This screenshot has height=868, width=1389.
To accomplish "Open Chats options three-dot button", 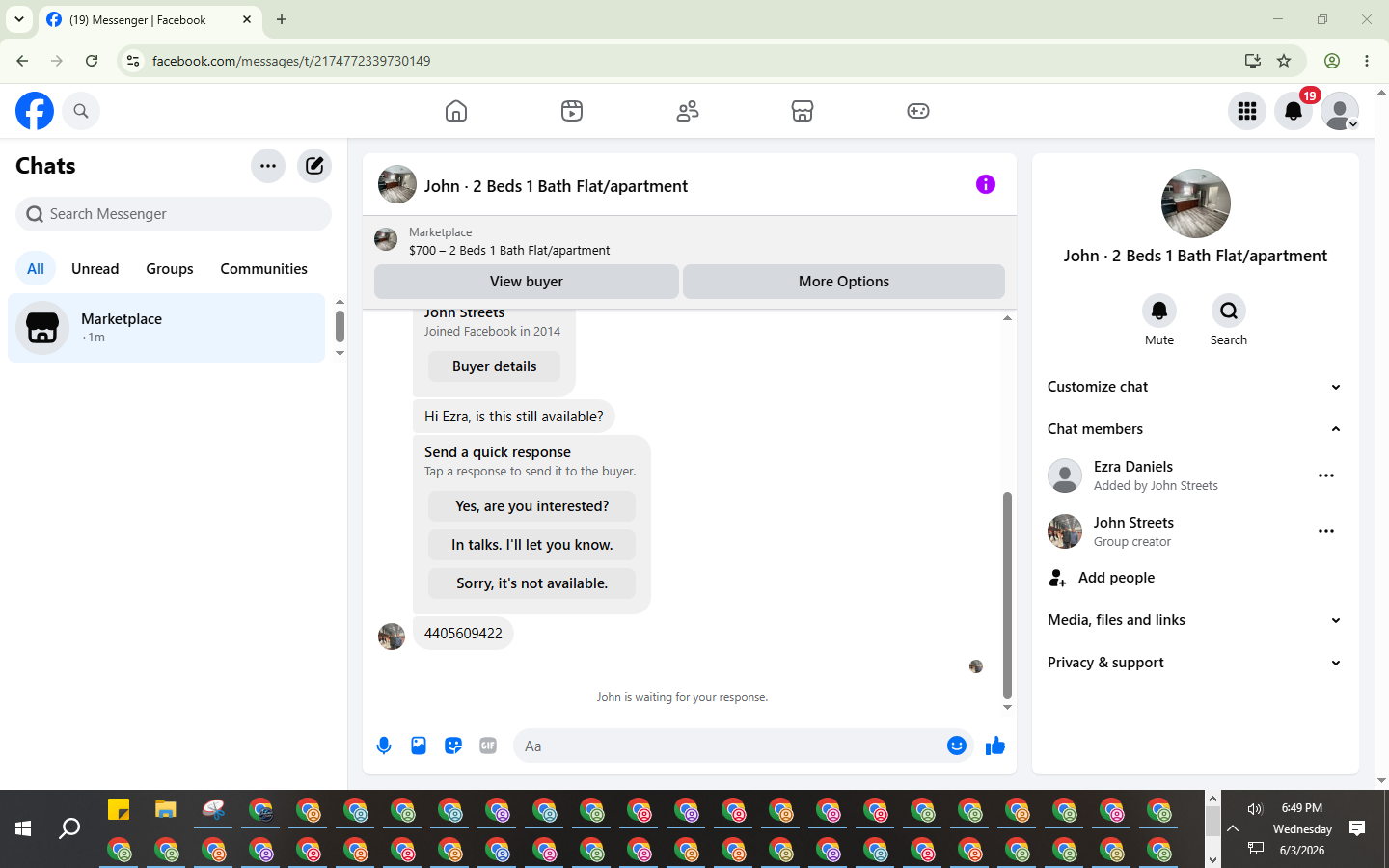I will coord(268,166).
